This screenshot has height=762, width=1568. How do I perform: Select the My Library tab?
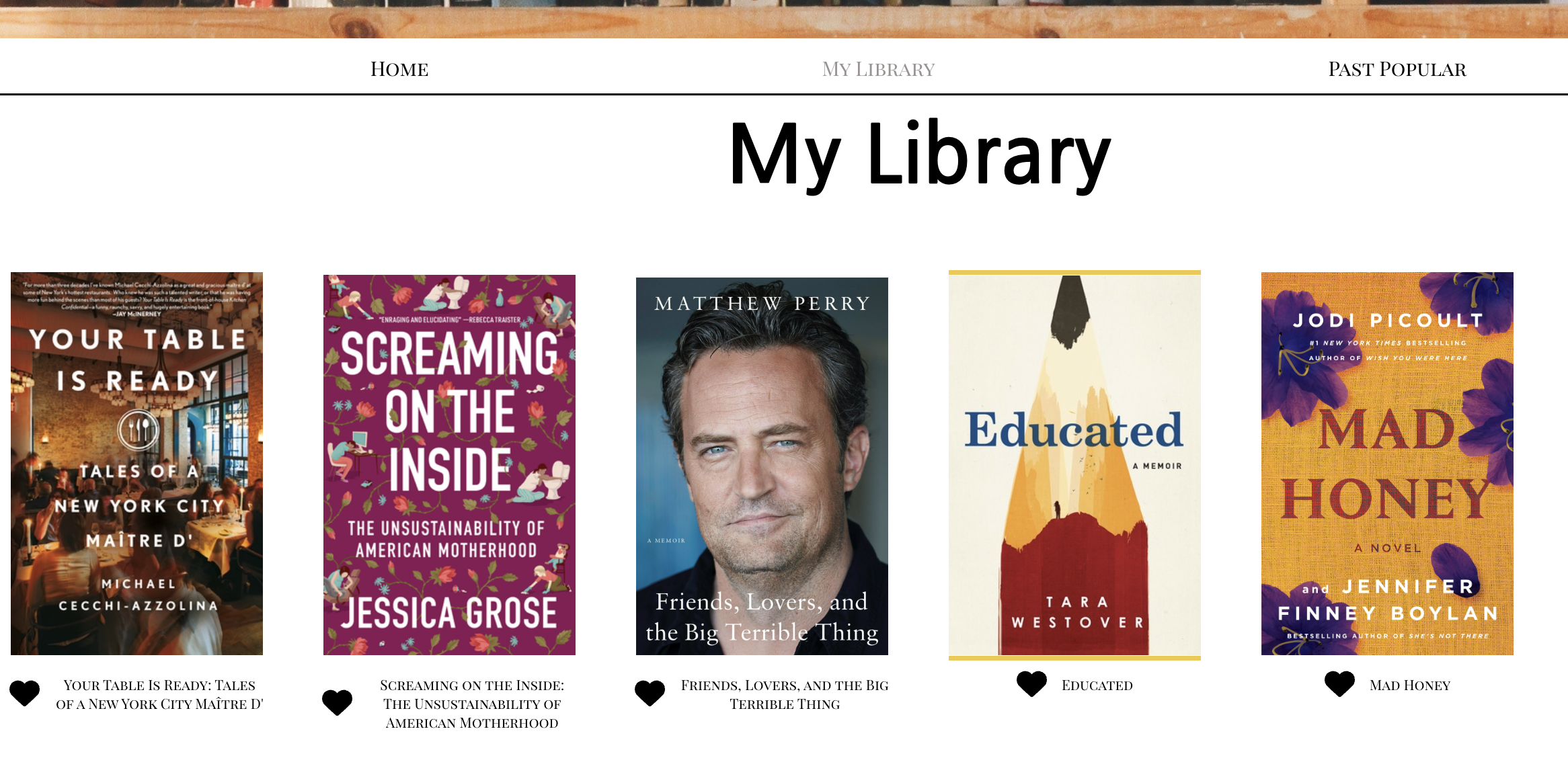[x=878, y=69]
